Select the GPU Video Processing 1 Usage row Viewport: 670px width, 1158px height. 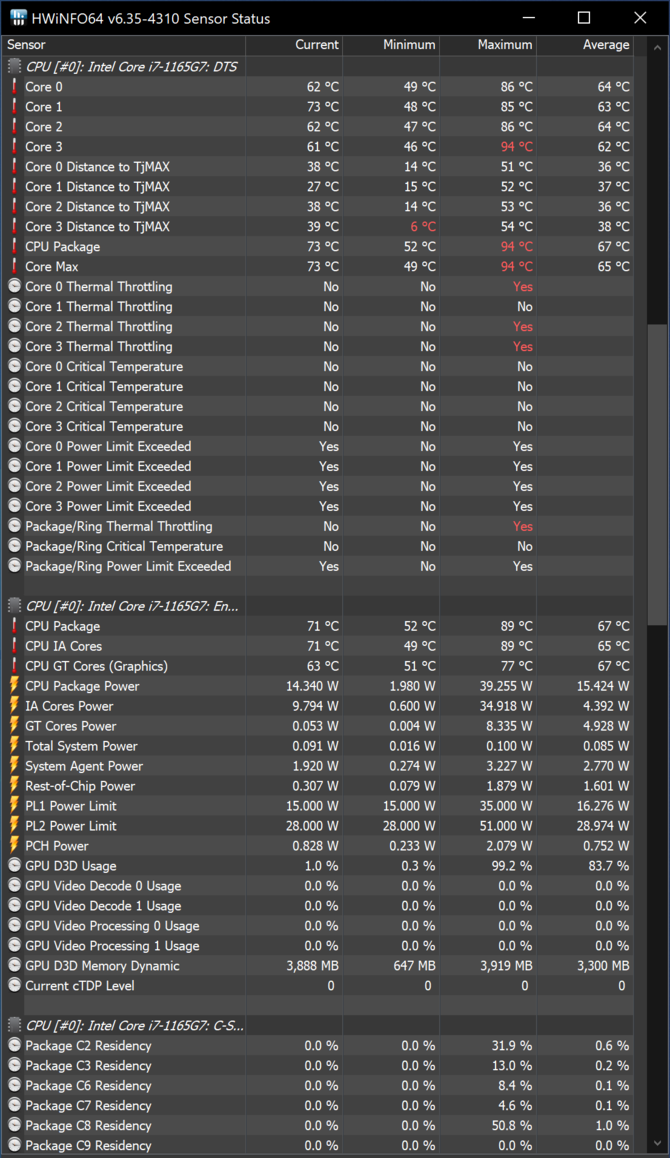(318, 945)
